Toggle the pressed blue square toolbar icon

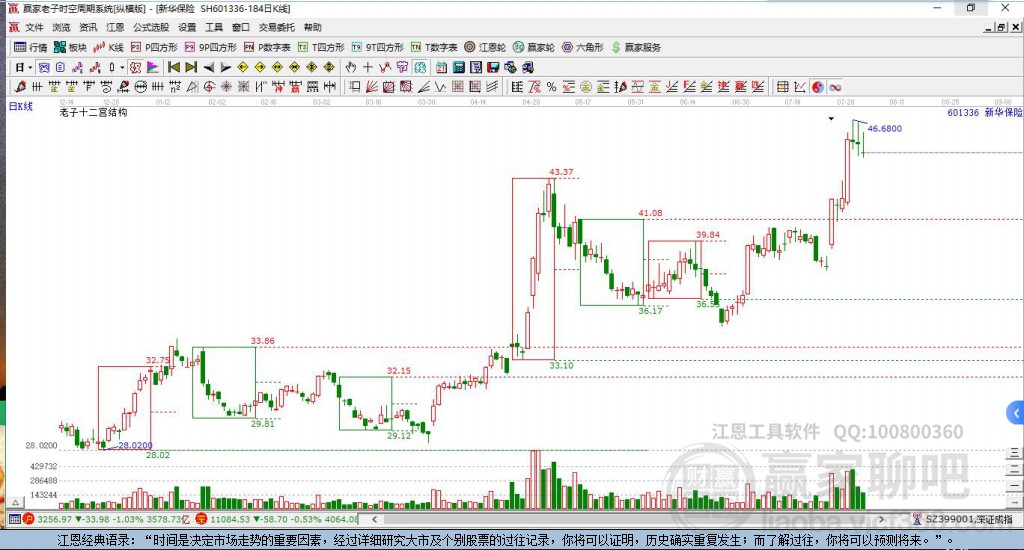[44, 67]
